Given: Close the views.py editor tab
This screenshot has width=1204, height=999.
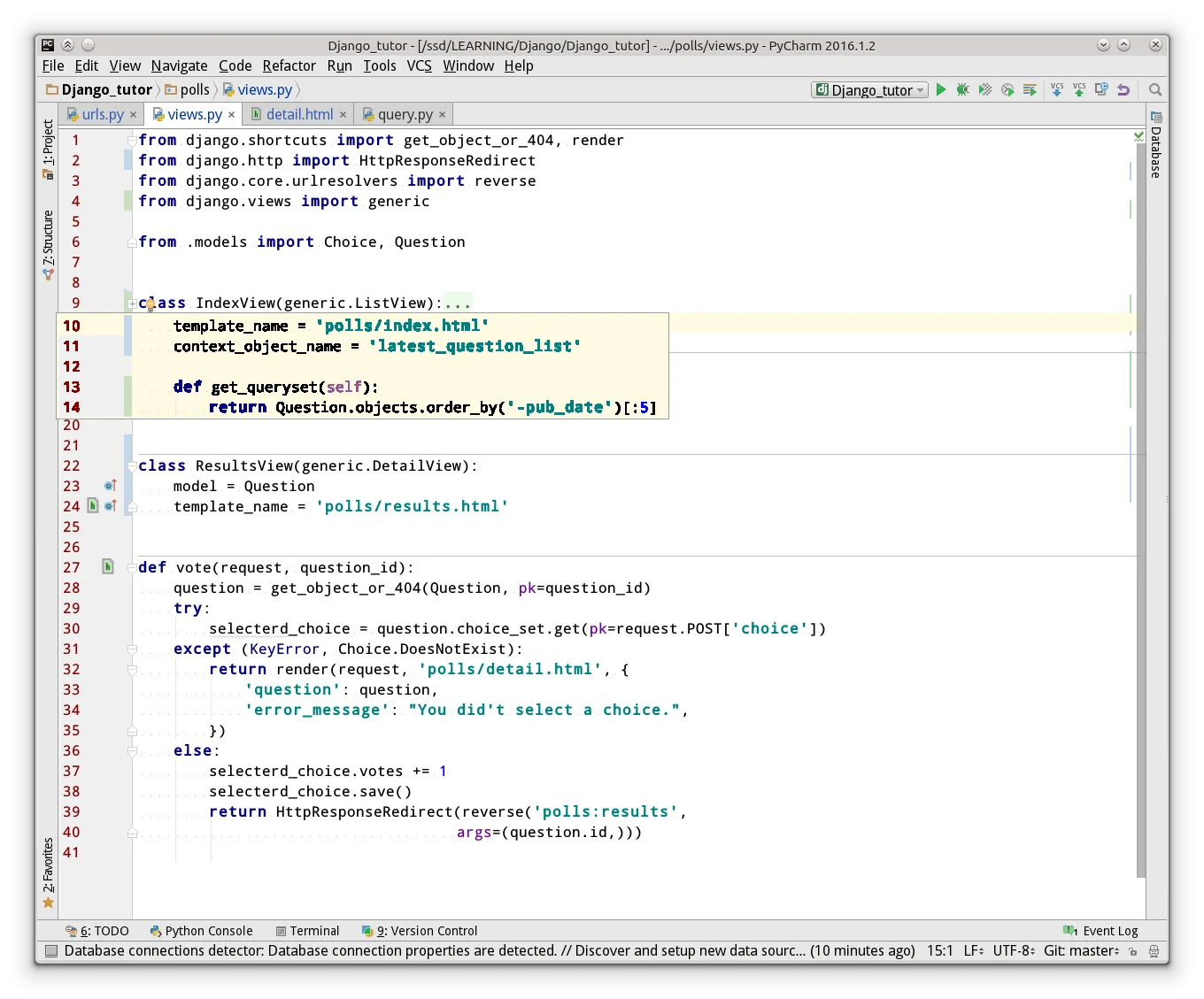Looking at the screenshot, I should pos(232,115).
